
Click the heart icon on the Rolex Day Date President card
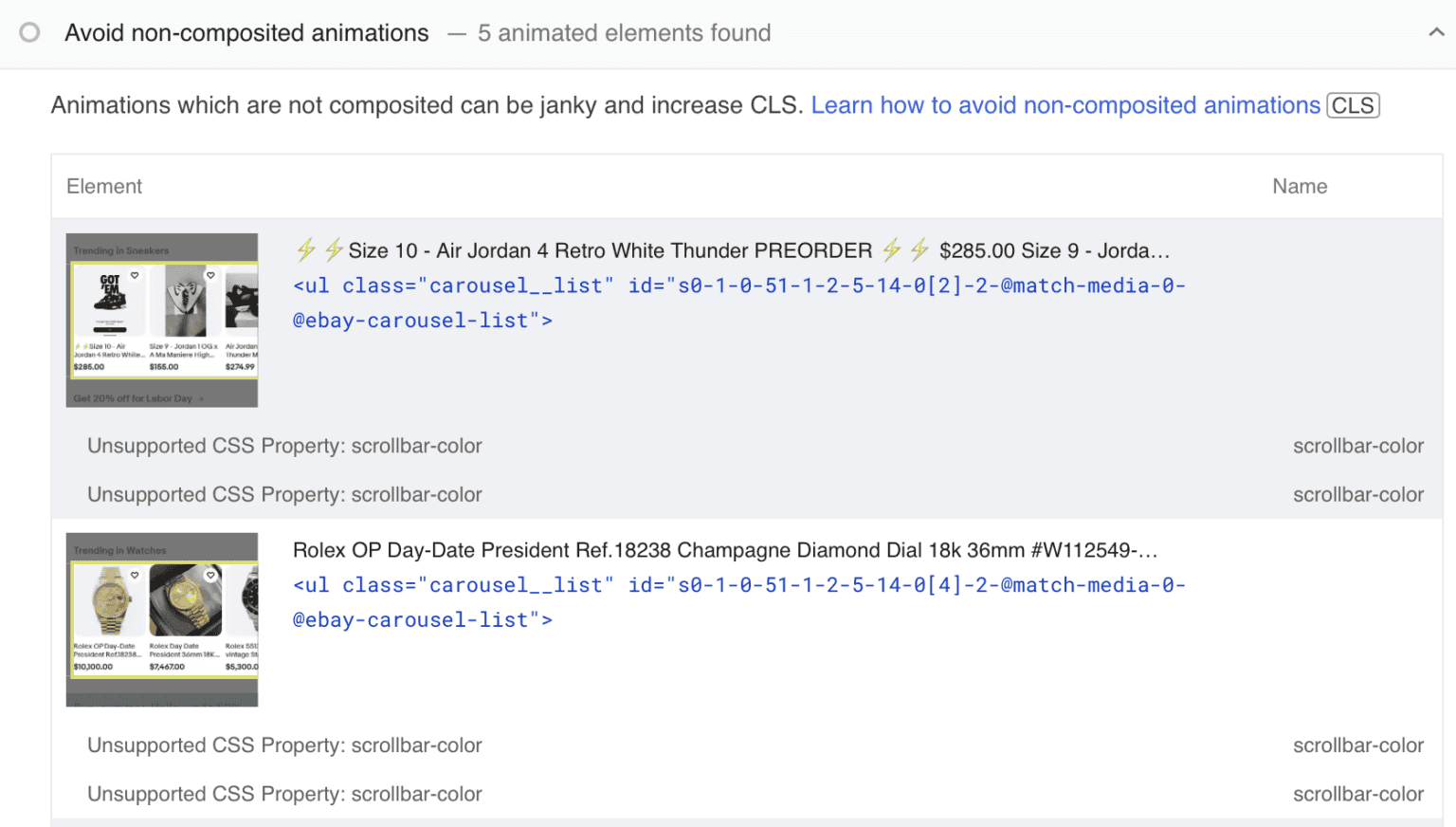pos(210,575)
